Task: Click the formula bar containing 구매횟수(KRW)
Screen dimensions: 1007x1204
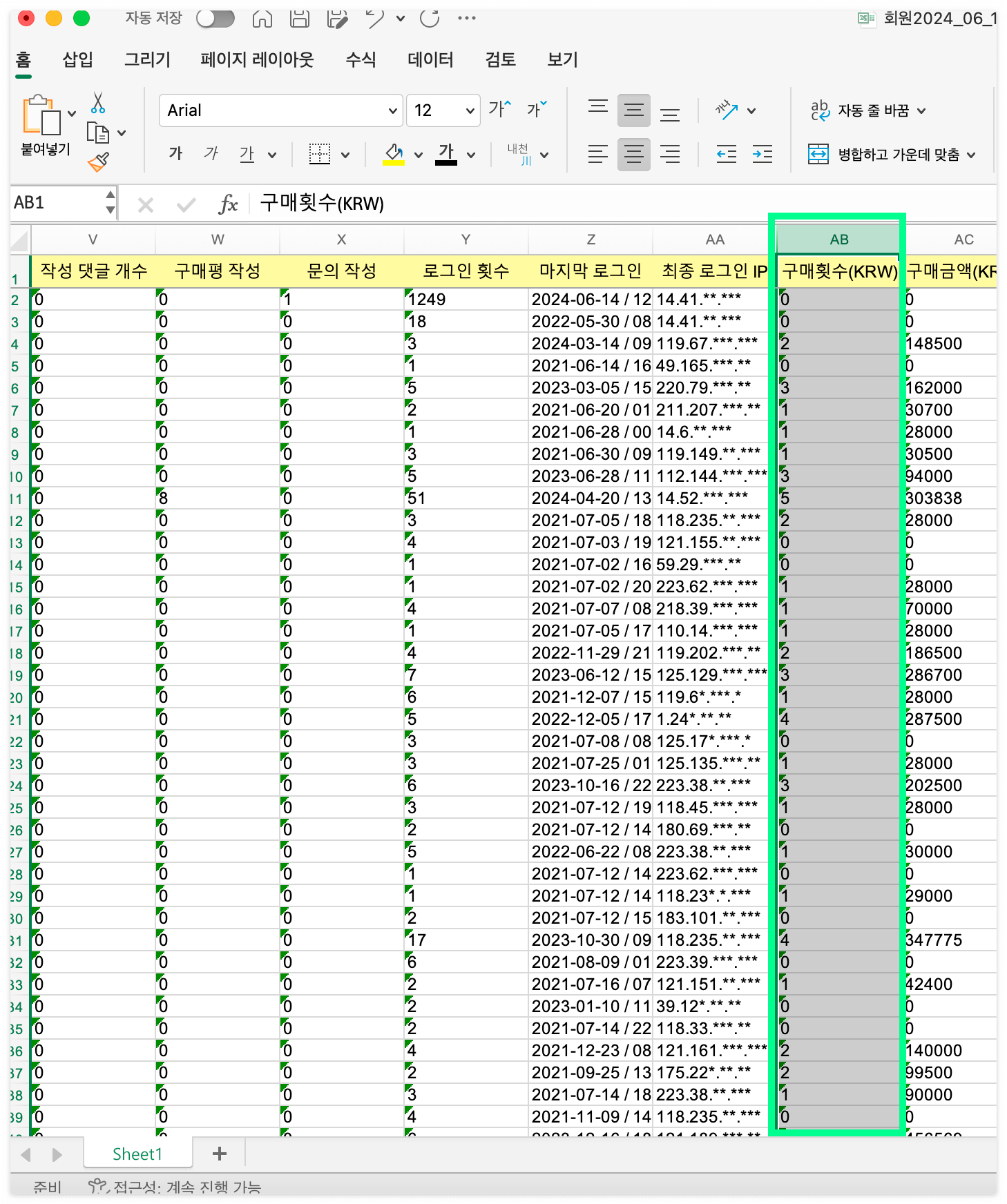Action: tap(622, 204)
